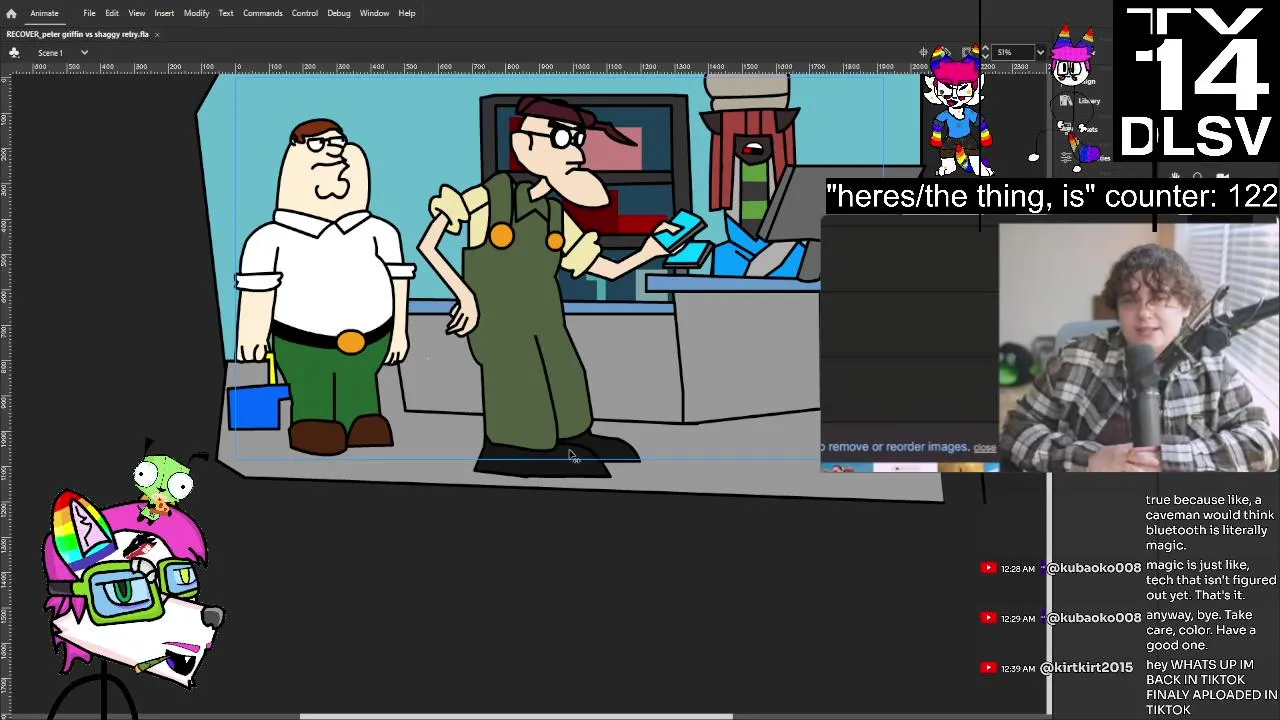Open the View menu
This screenshot has height=720, width=1280.
pyautogui.click(x=137, y=13)
